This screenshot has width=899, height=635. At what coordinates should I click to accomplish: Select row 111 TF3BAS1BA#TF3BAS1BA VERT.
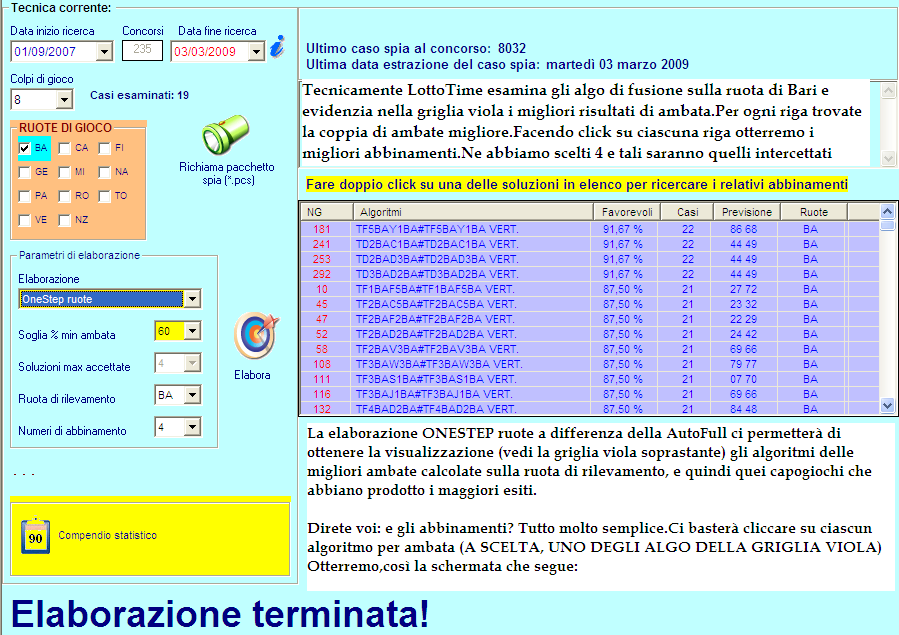(589, 379)
